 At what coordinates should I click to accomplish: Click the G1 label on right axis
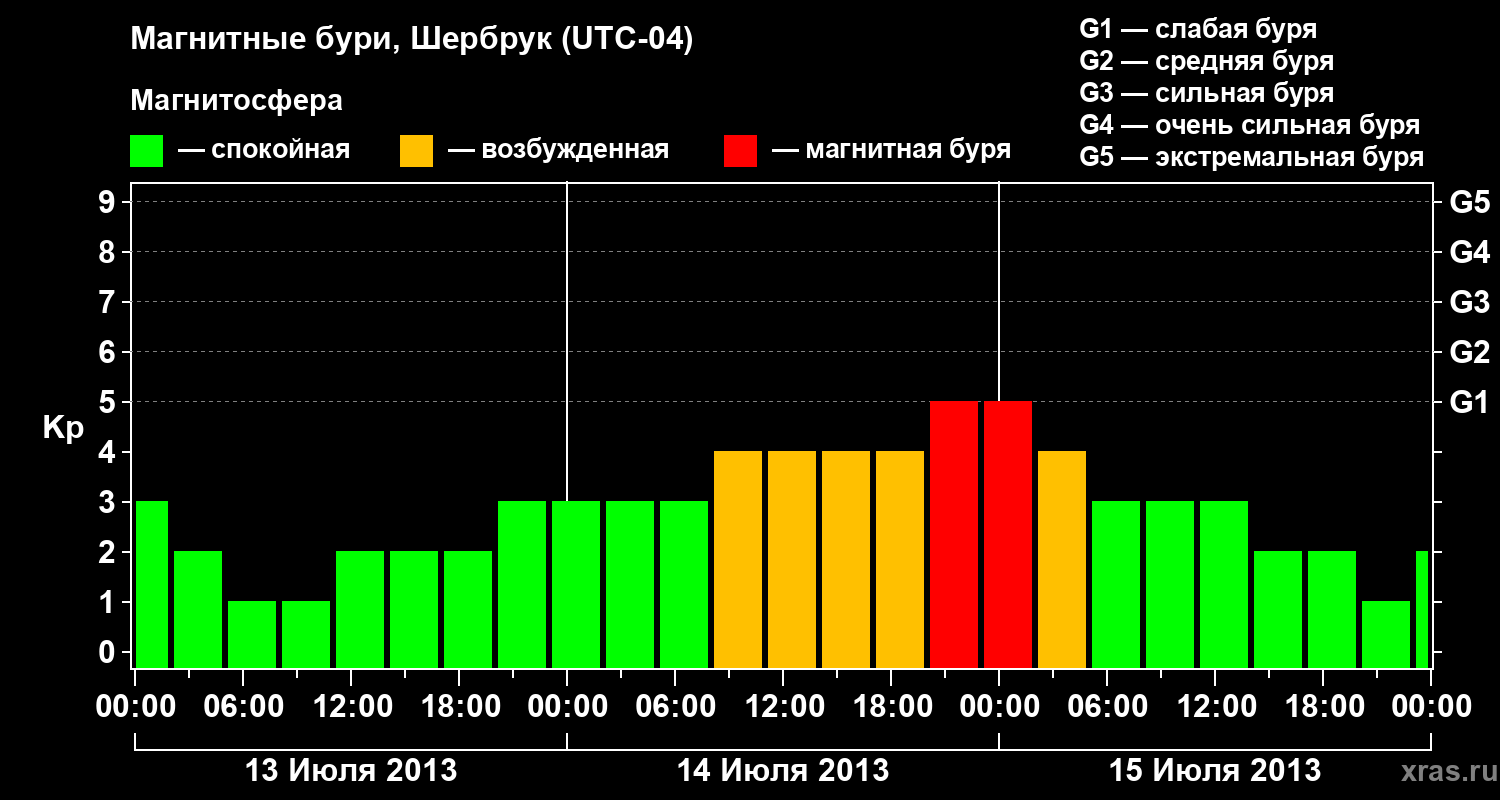pyautogui.click(x=1469, y=402)
